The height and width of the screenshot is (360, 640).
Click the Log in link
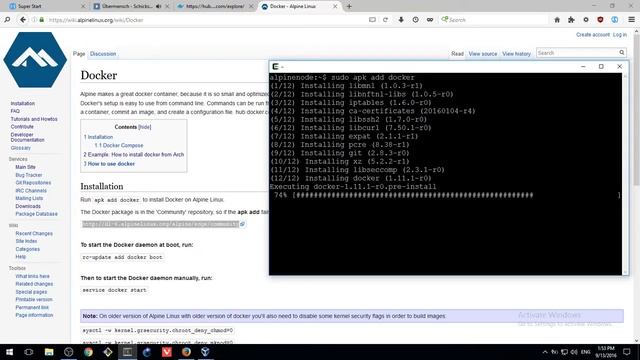[x=620, y=35]
